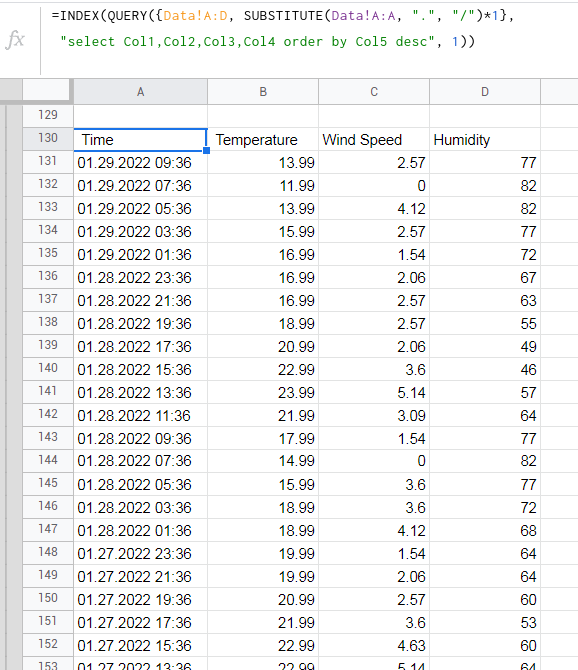
Task: Click the Wind Speed header cell
Action: (x=374, y=139)
